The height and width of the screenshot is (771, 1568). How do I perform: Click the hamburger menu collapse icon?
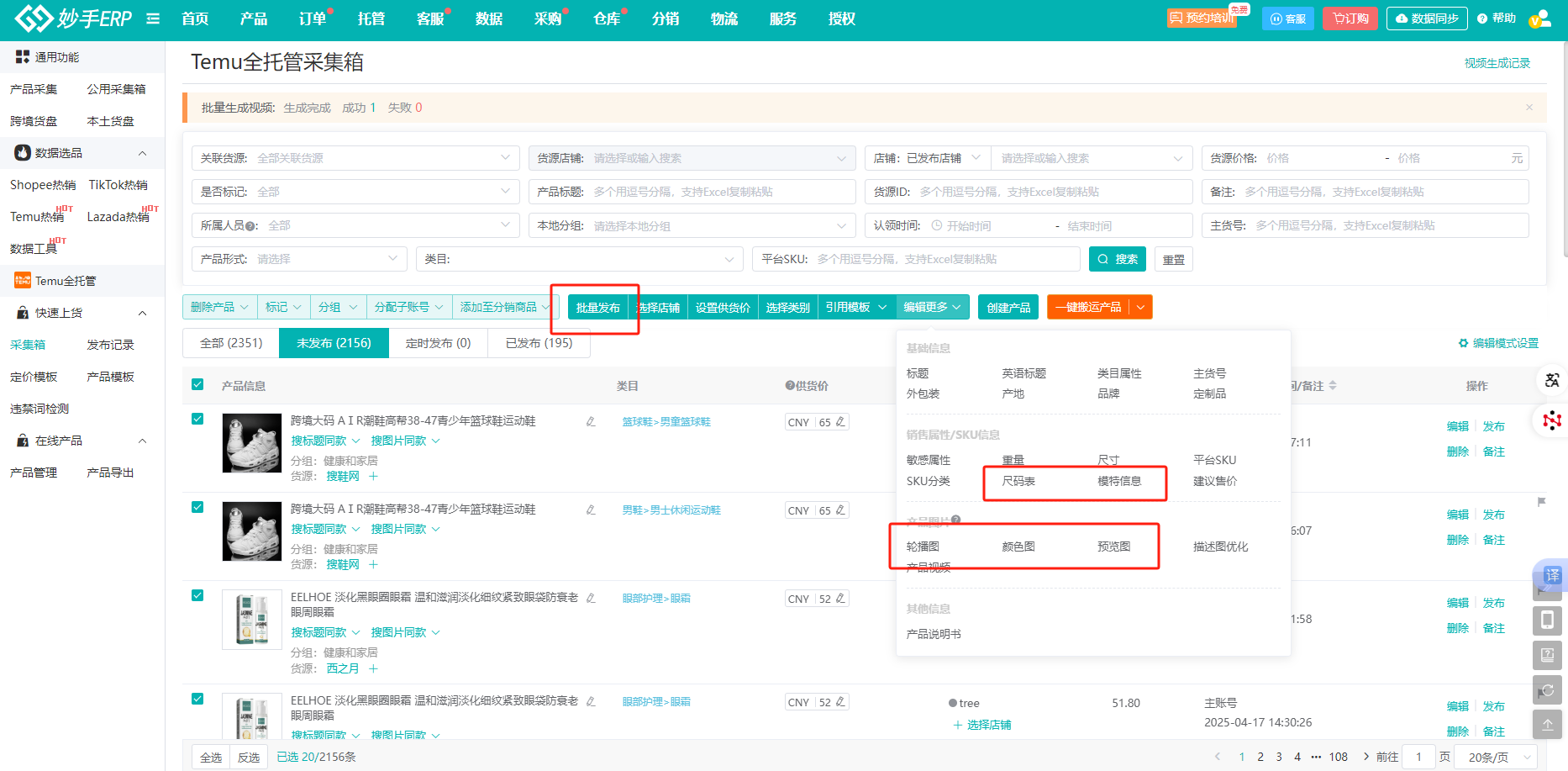point(153,18)
